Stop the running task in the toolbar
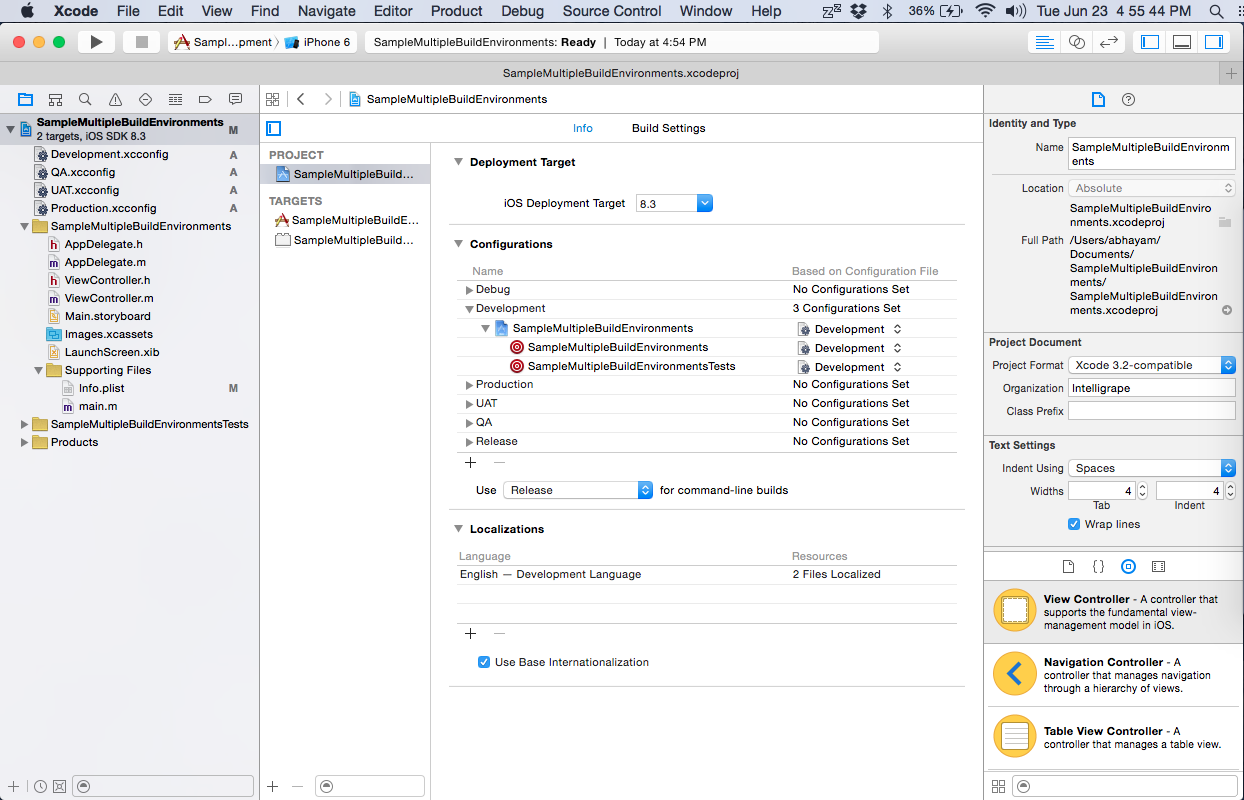 pos(141,42)
